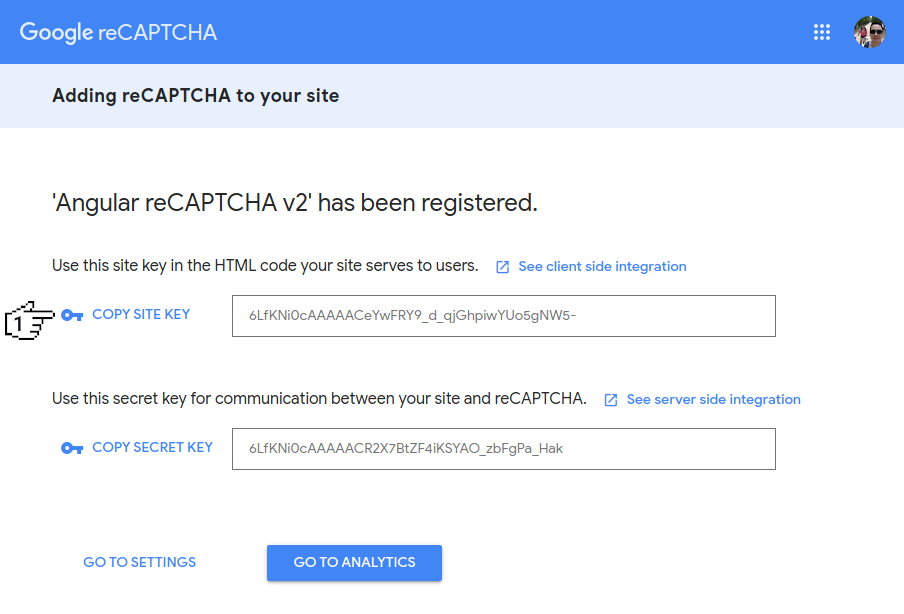
Task: Click the Google reCAPTCHA logo
Action: point(118,32)
